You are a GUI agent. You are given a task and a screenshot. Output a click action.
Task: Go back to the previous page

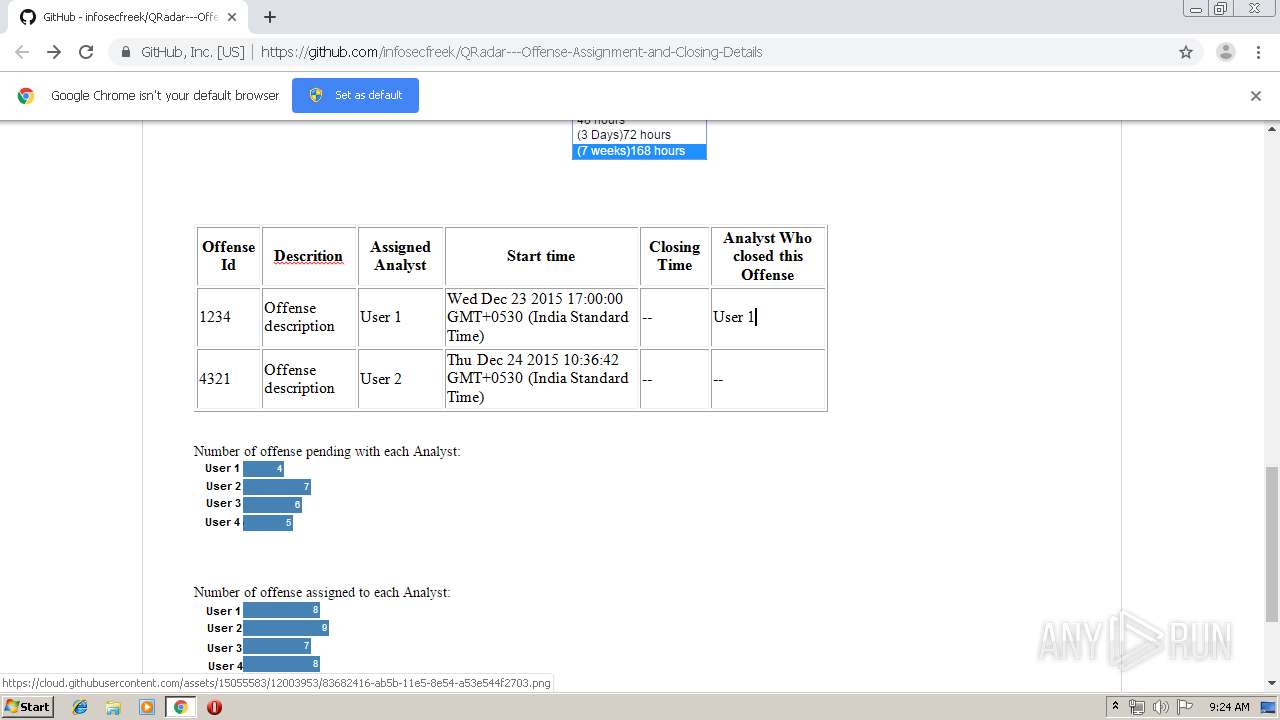click(x=22, y=52)
